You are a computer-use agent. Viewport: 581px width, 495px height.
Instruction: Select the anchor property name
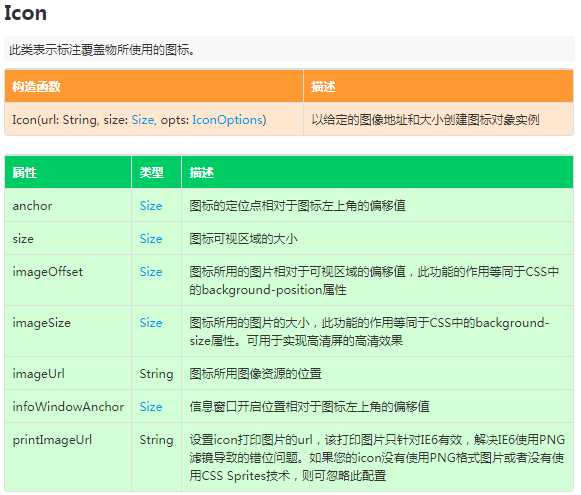[32, 206]
